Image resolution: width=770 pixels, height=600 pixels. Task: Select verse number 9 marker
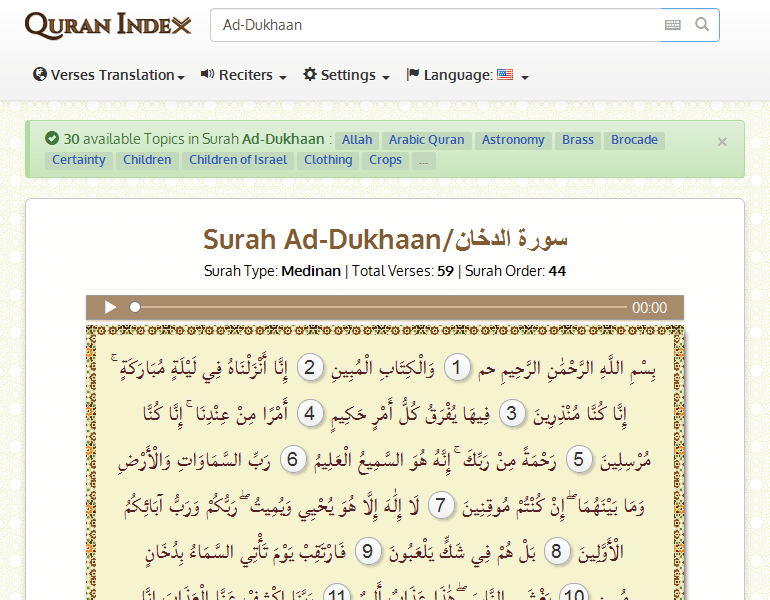point(368,551)
